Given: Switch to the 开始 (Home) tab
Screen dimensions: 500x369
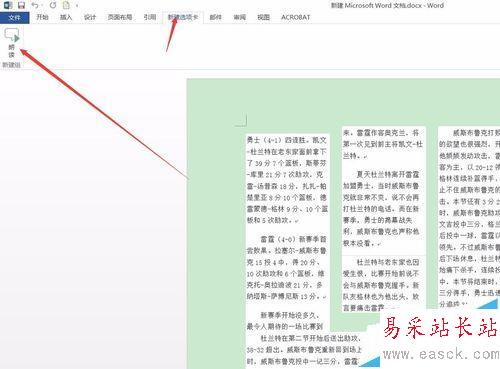Looking at the screenshot, I should click(x=42, y=17).
